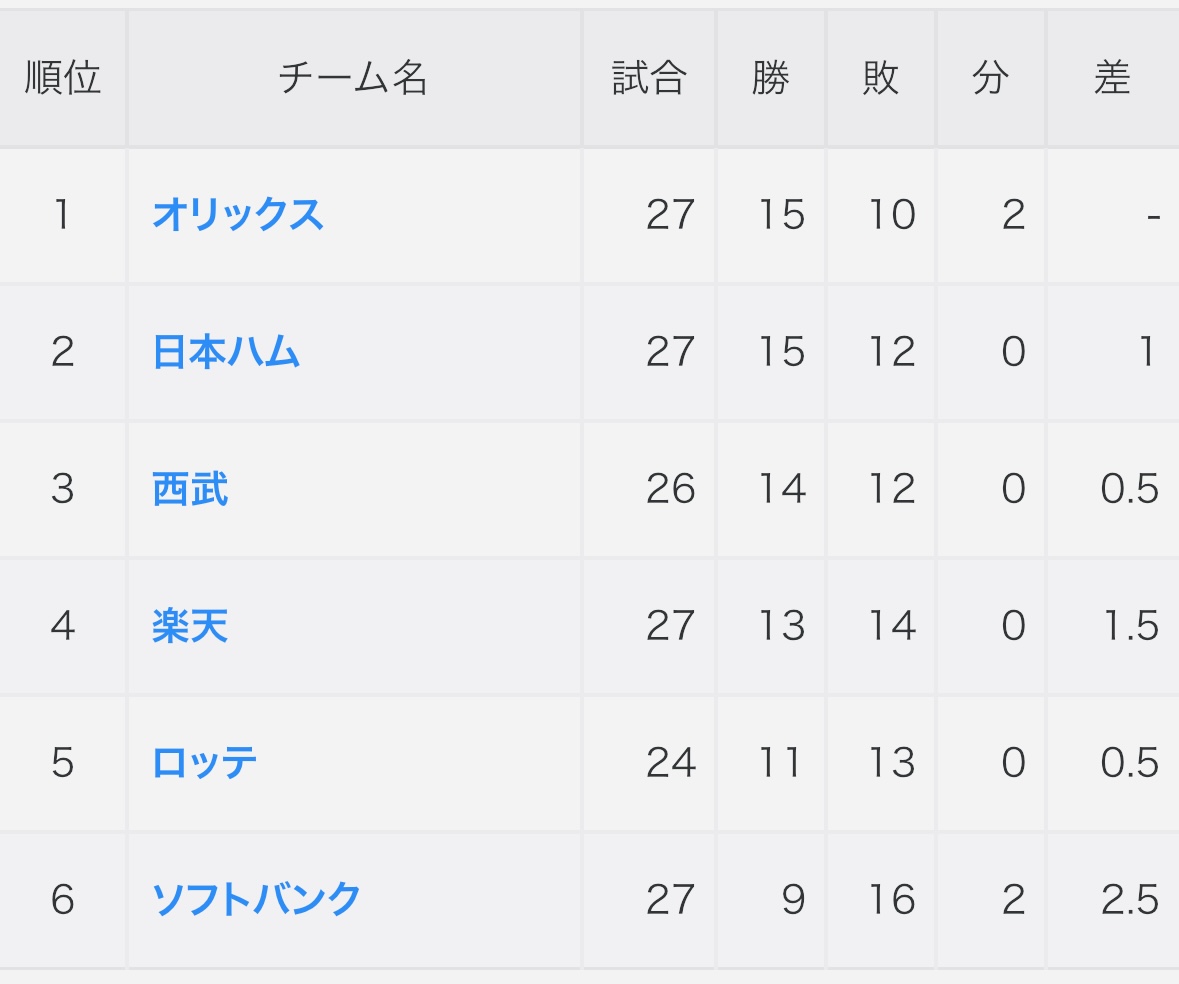Click the 敗 column header
1179x984 pixels.
click(x=880, y=77)
